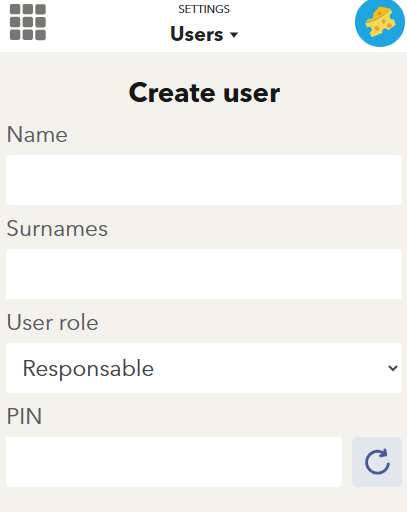The width and height of the screenshot is (407, 512).
Task: Regenerate the PIN with refresh icon
Action: (x=377, y=462)
